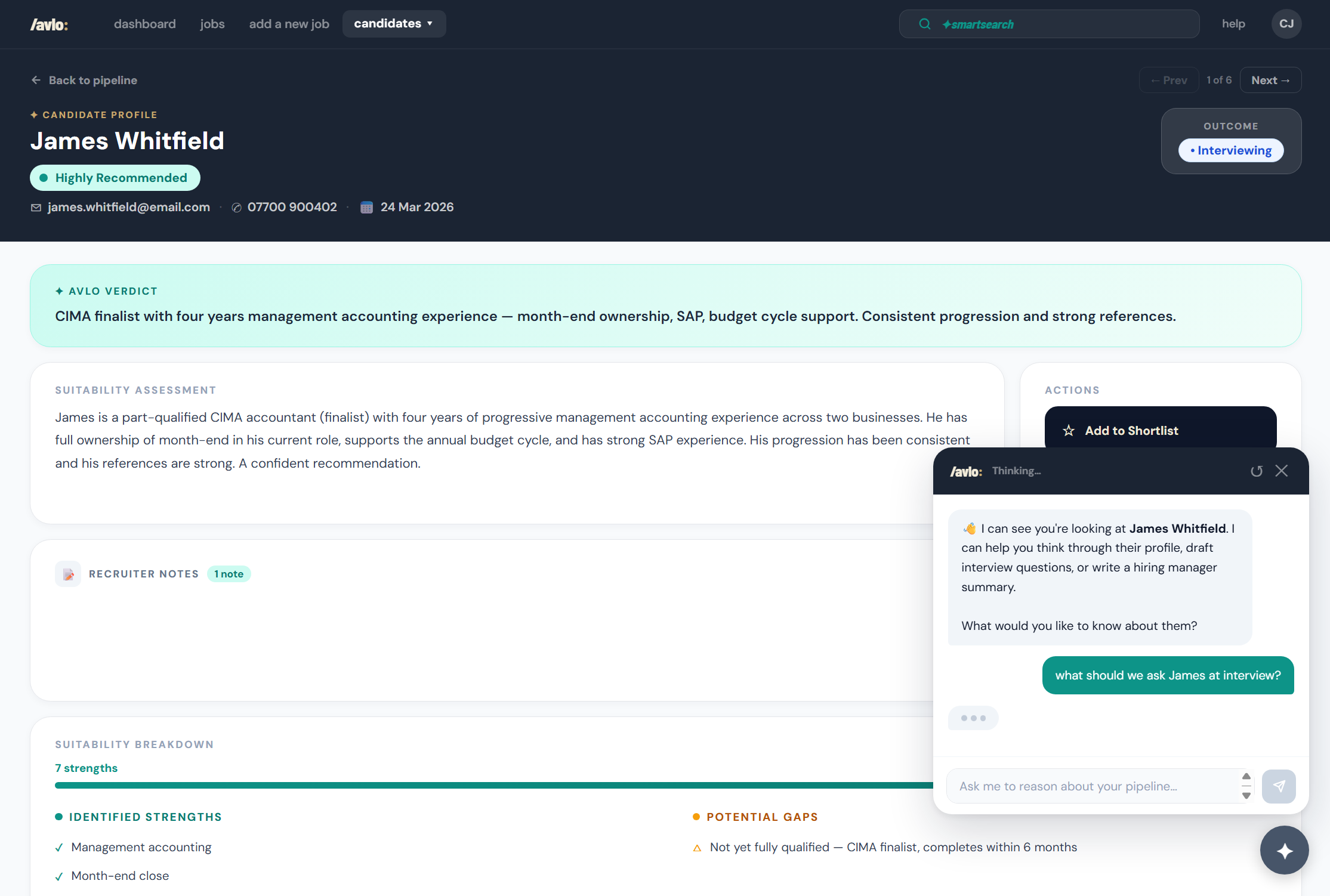Image resolution: width=1330 pixels, height=896 pixels.
Task: Click the email envelope icon
Action: 36,208
